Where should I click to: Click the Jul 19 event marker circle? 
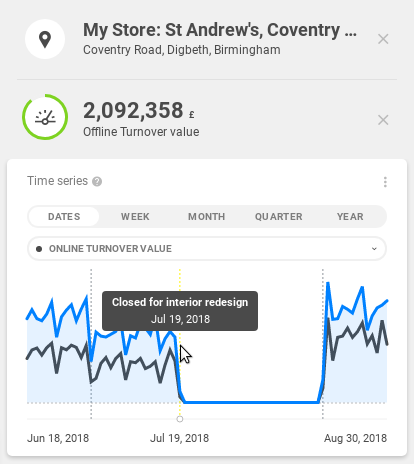180,419
